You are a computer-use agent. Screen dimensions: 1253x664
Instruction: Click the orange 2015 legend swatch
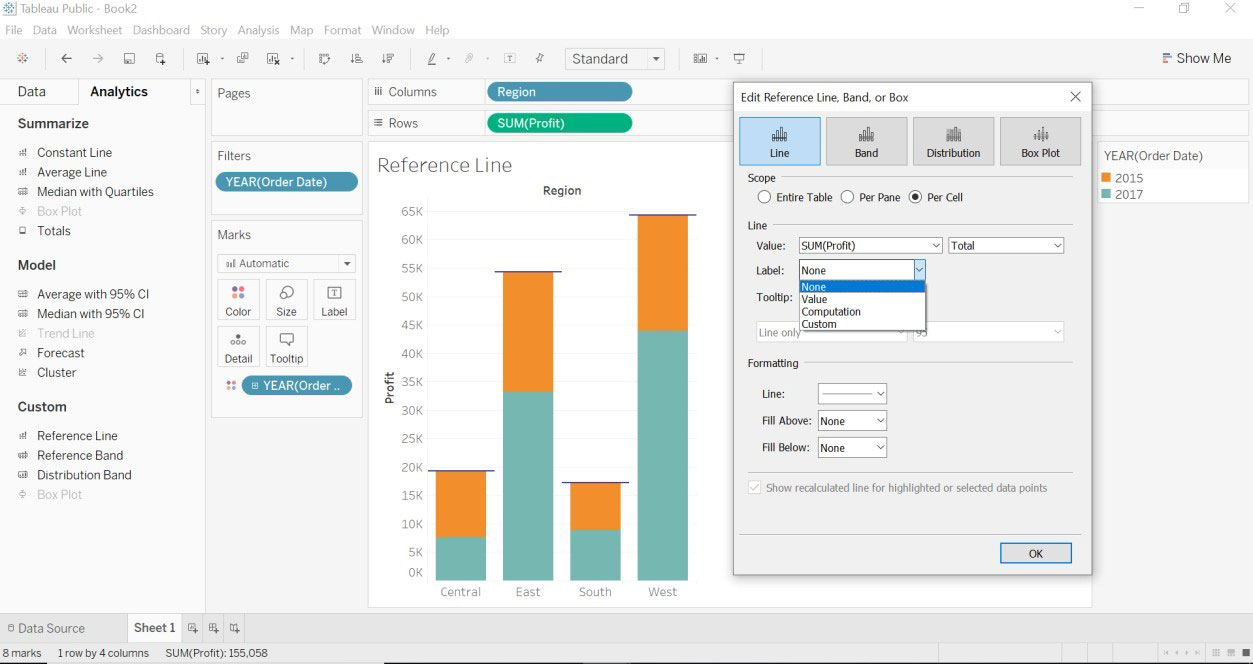[1106, 178]
